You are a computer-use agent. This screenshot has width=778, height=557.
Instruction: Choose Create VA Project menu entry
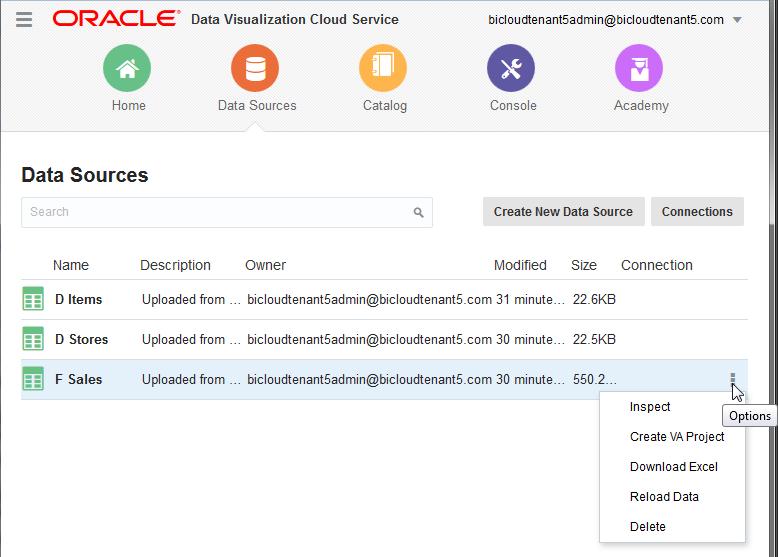(677, 436)
